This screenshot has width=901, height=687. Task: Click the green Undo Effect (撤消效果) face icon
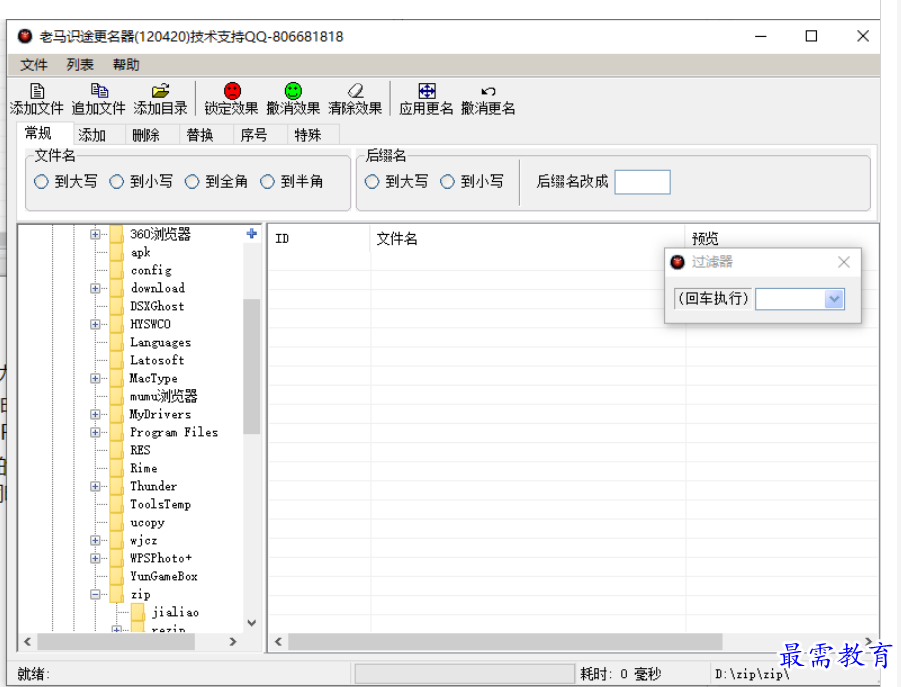tap(293, 91)
